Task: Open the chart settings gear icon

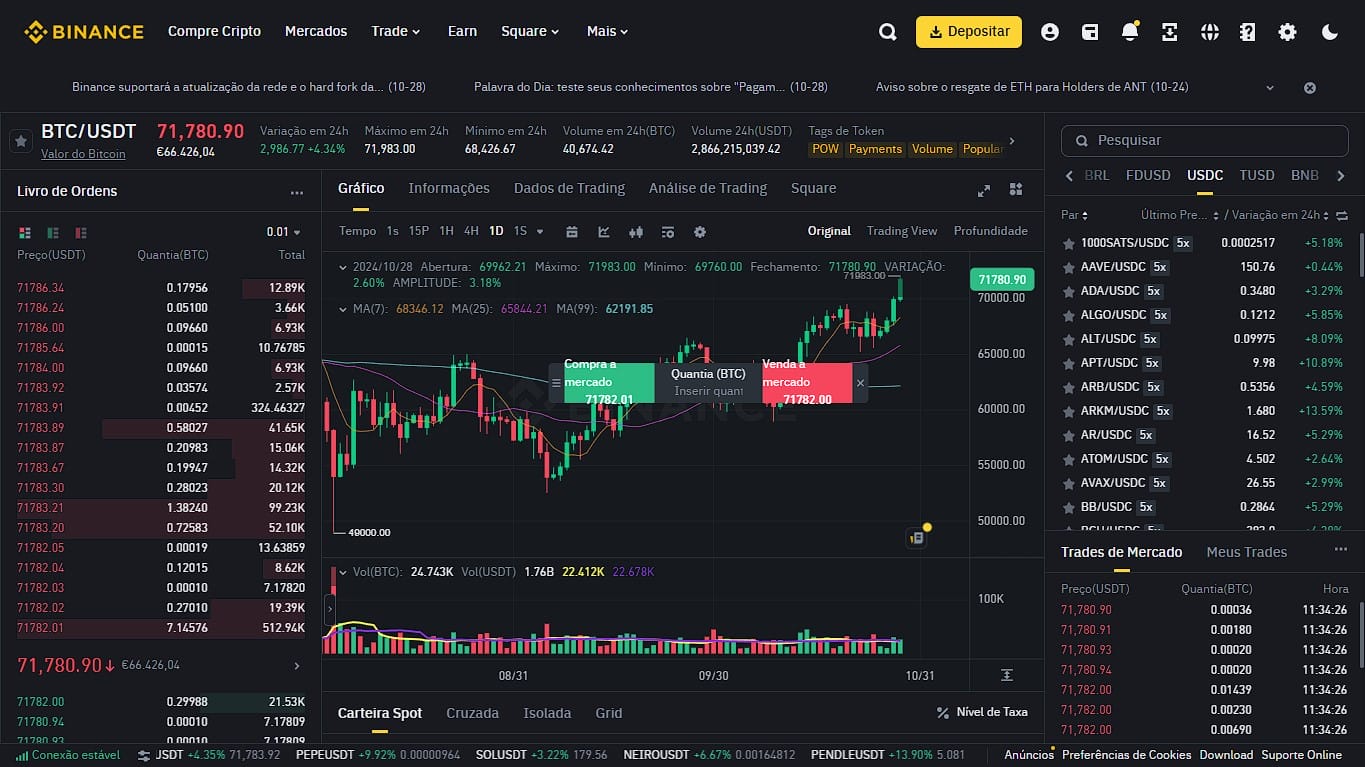Action: 699,231
